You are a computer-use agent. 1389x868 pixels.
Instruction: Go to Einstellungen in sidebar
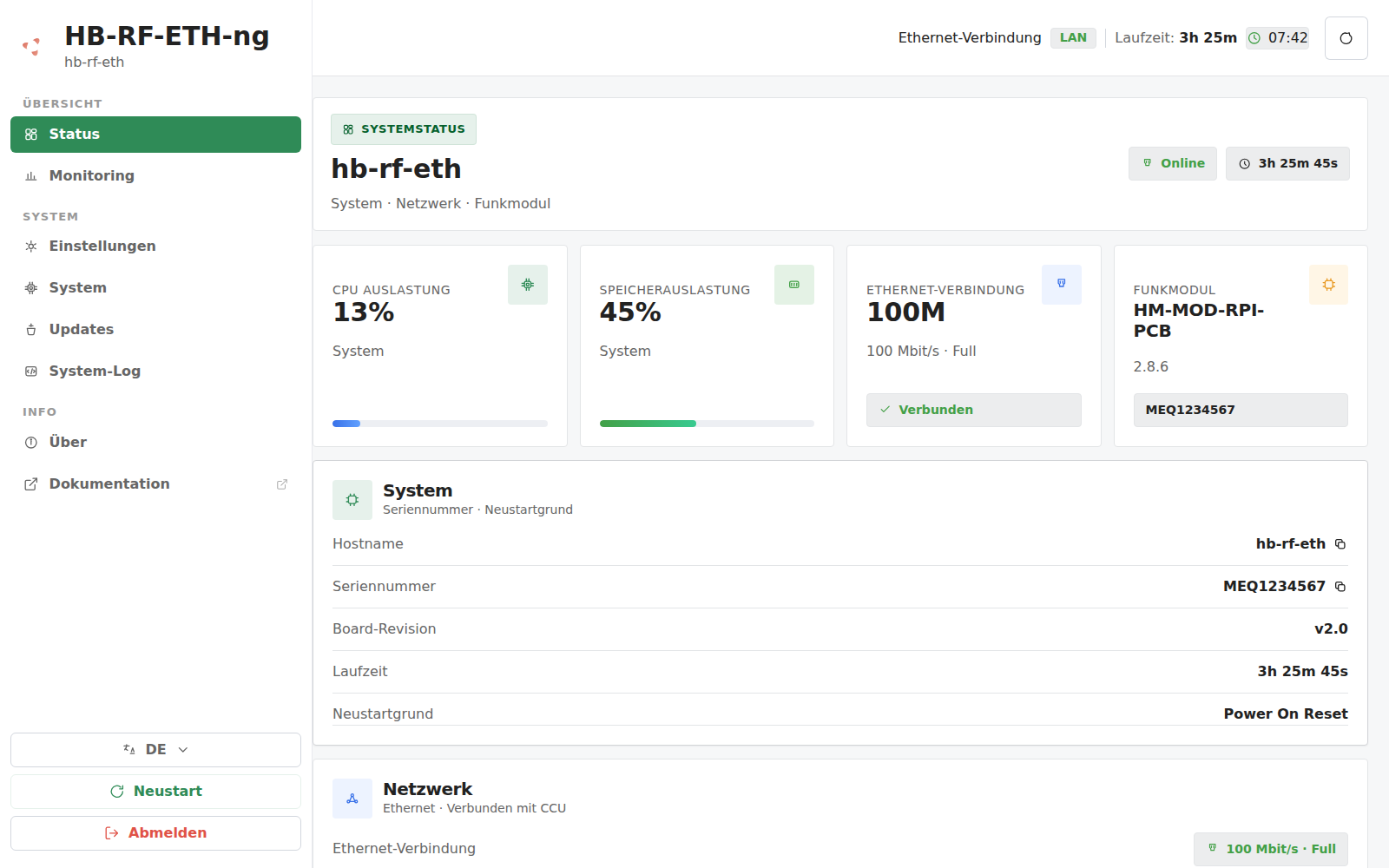(155, 247)
